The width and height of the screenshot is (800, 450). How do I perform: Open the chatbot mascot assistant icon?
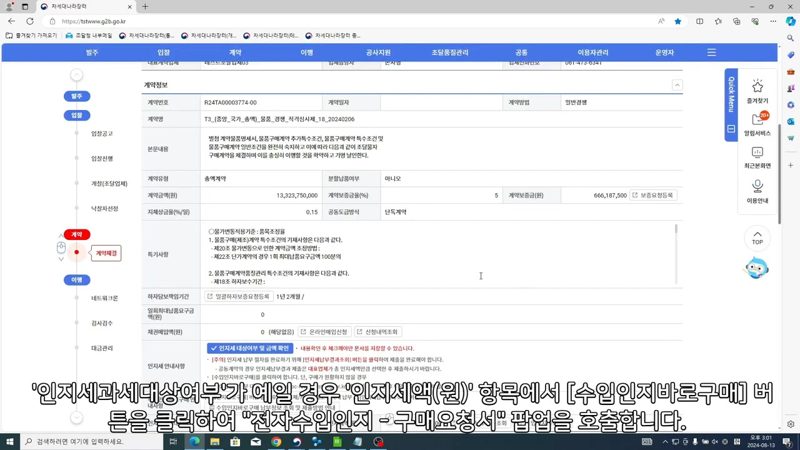click(757, 268)
